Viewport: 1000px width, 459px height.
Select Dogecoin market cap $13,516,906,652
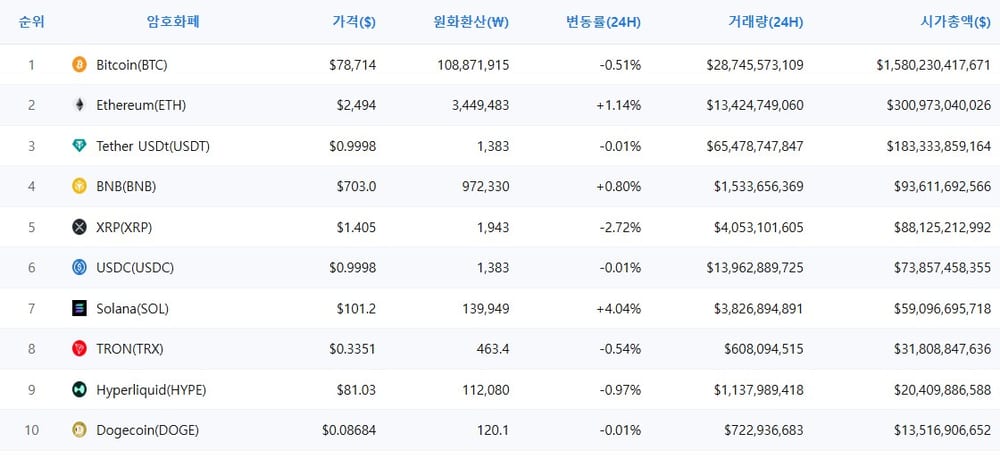tap(942, 431)
